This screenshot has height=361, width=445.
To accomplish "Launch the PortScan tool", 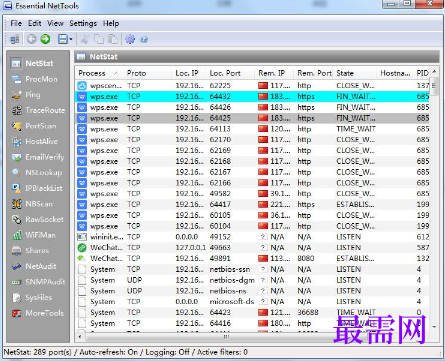I will tap(34, 126).
